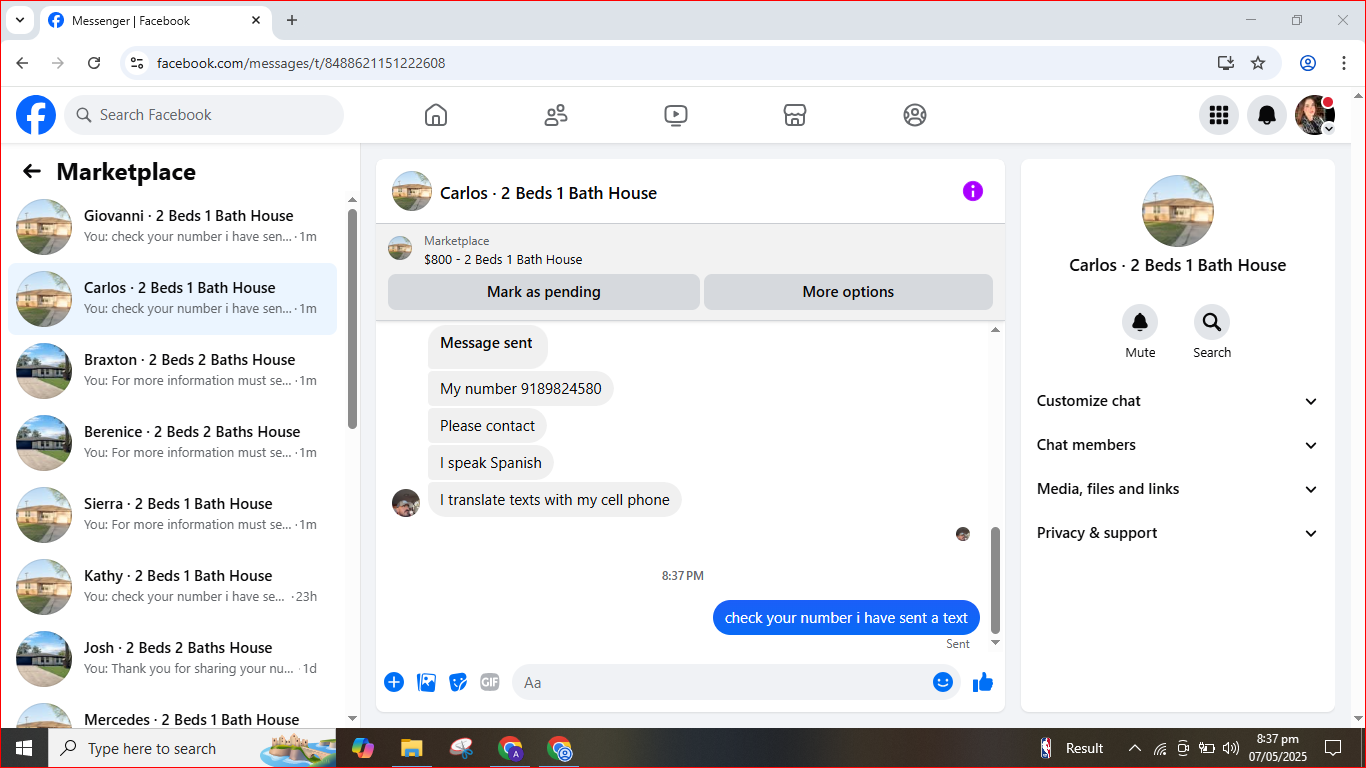Viewport: 1366px width, 768px height.
Task: Open the purple conversation information icon
Action: pyautogui.click(x=973, y=191)
